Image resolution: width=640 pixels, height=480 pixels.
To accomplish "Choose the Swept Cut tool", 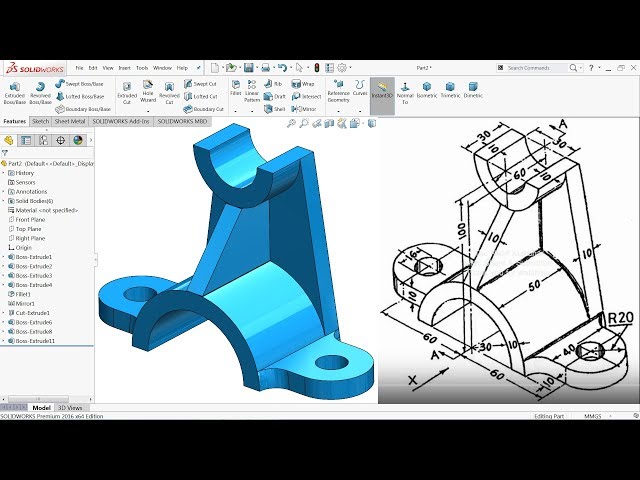I will point(200,84).
